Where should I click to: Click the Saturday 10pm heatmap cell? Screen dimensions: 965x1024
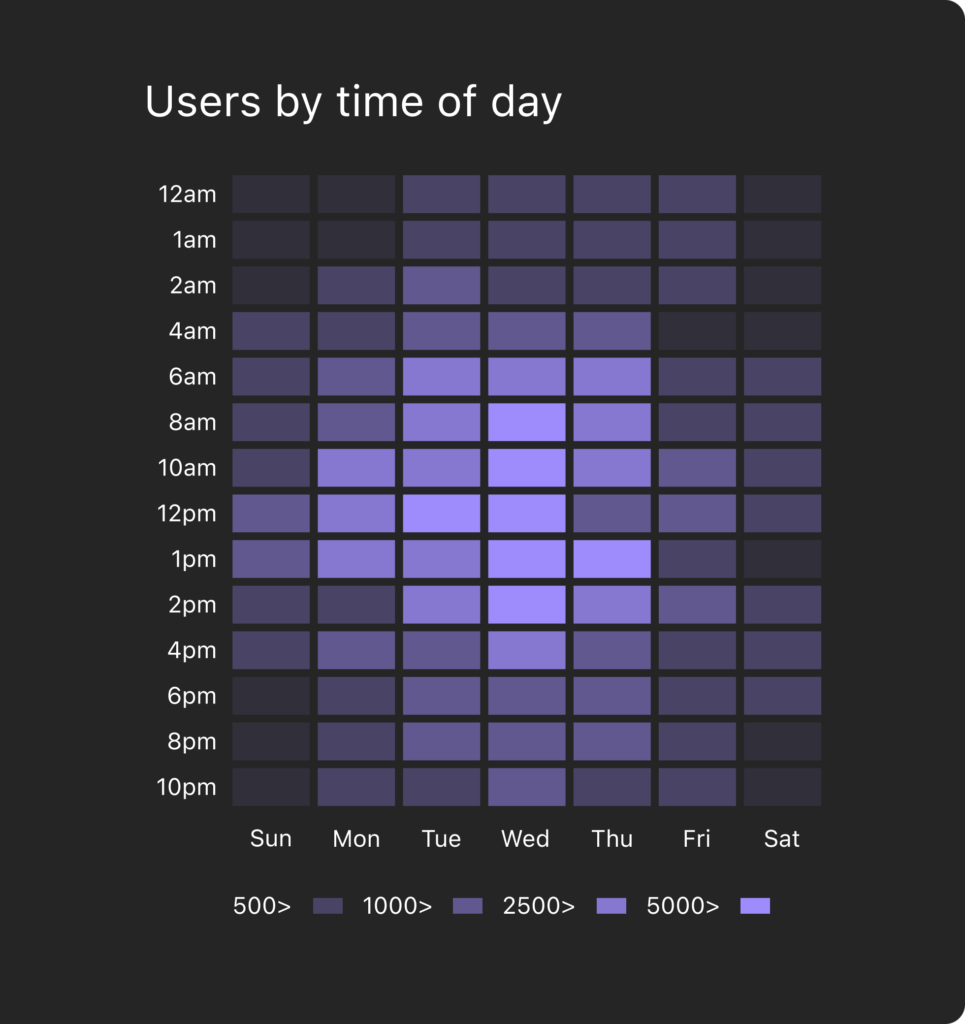(782, 787)
